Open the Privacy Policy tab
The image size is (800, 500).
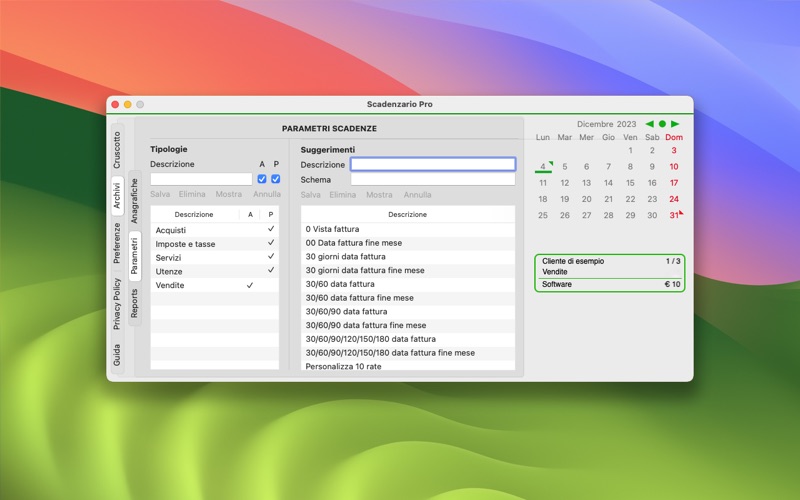coord(117,304)
